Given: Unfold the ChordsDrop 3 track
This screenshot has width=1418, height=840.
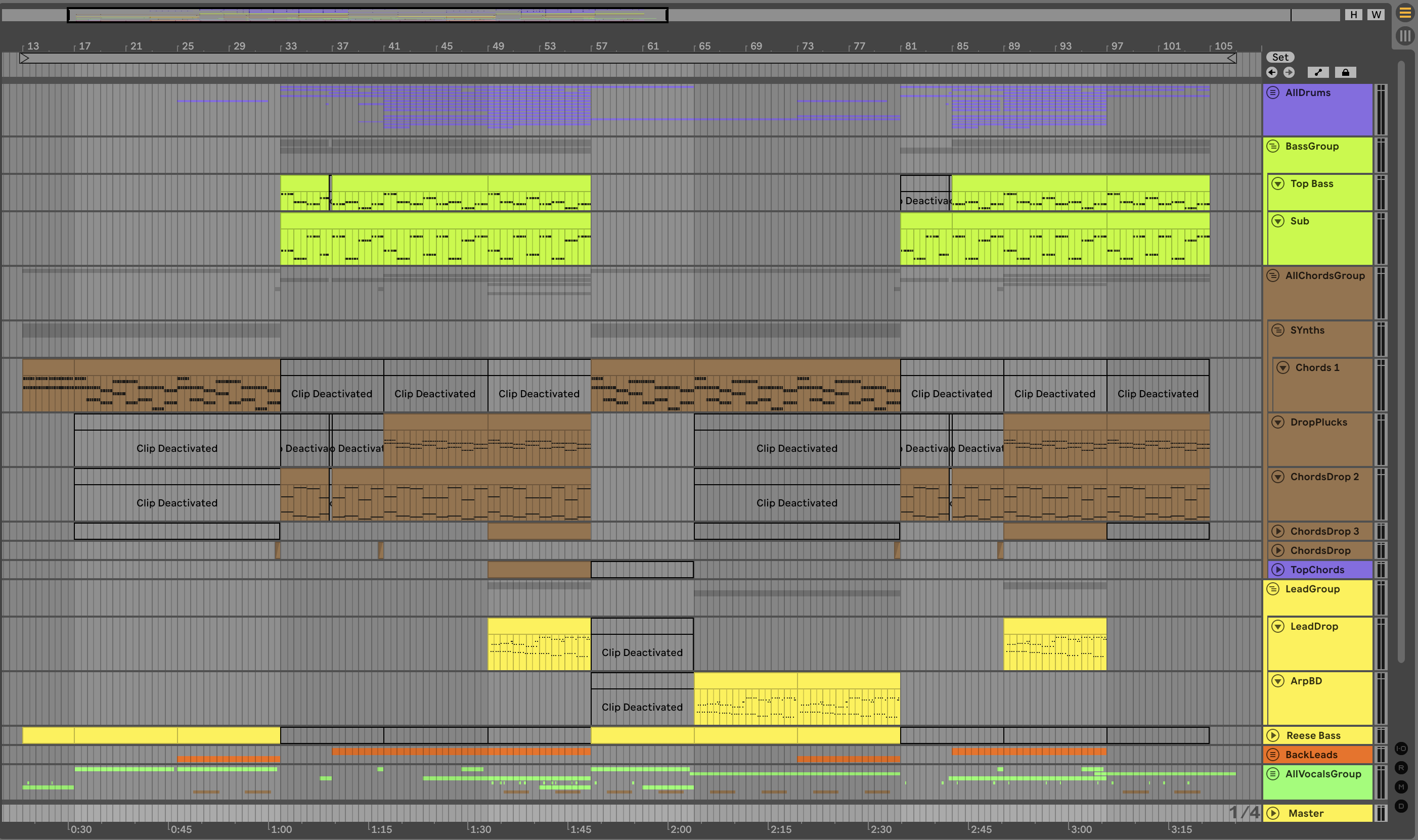Looking at the screenshot, I should [x=1278, y=531].
